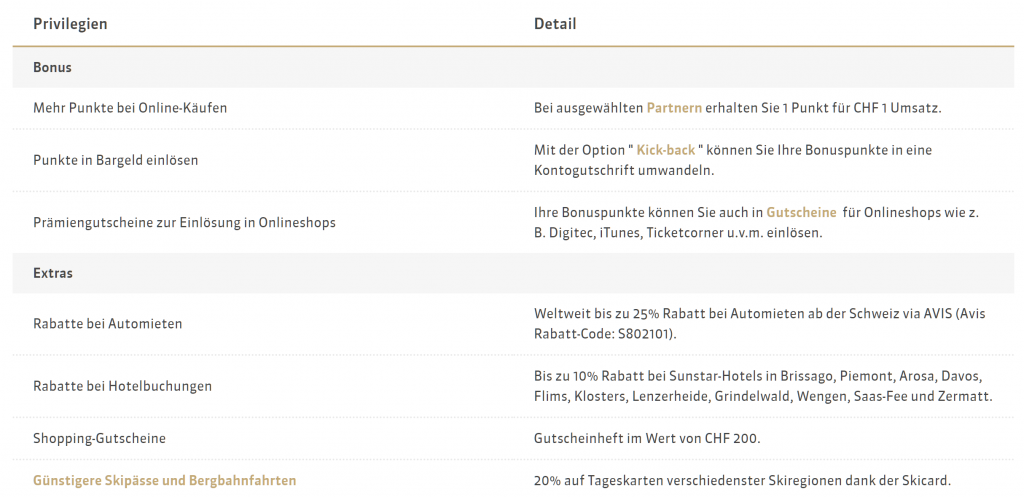Open the Gutscheine link for Onlineshops

tap(800, 212)
